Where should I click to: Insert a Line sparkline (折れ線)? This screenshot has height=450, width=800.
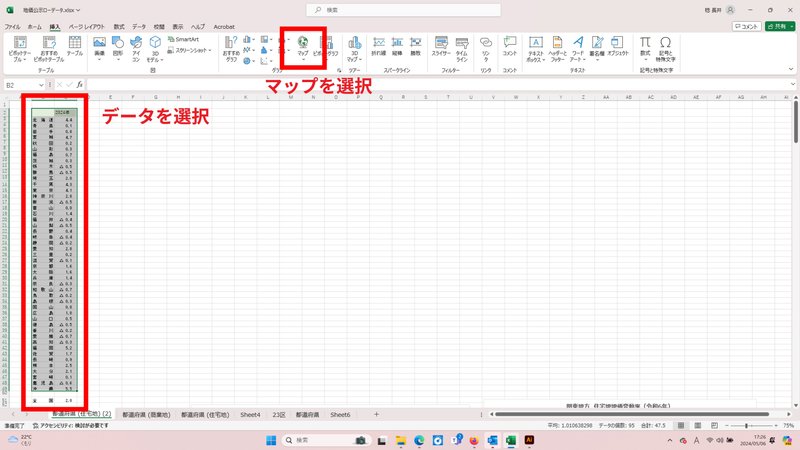coord(379,46)
